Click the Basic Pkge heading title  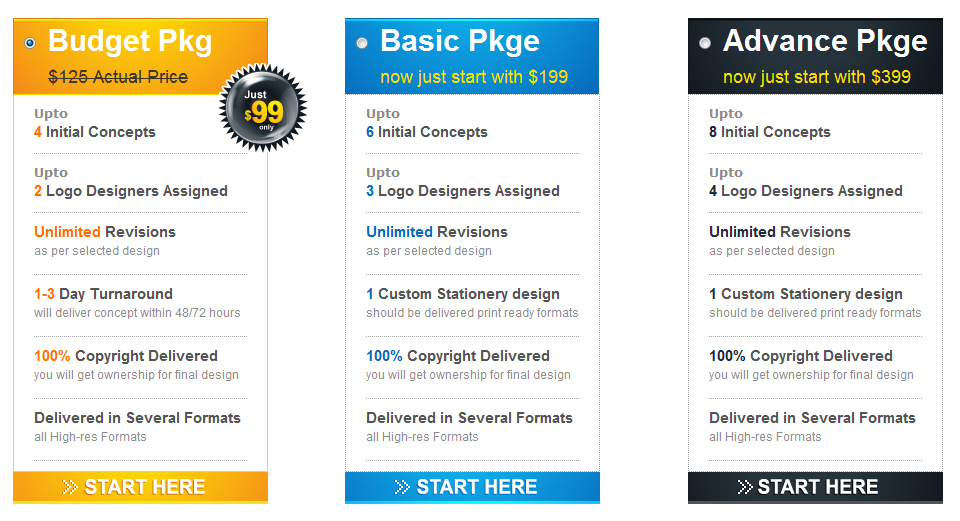tap(460, 42)
